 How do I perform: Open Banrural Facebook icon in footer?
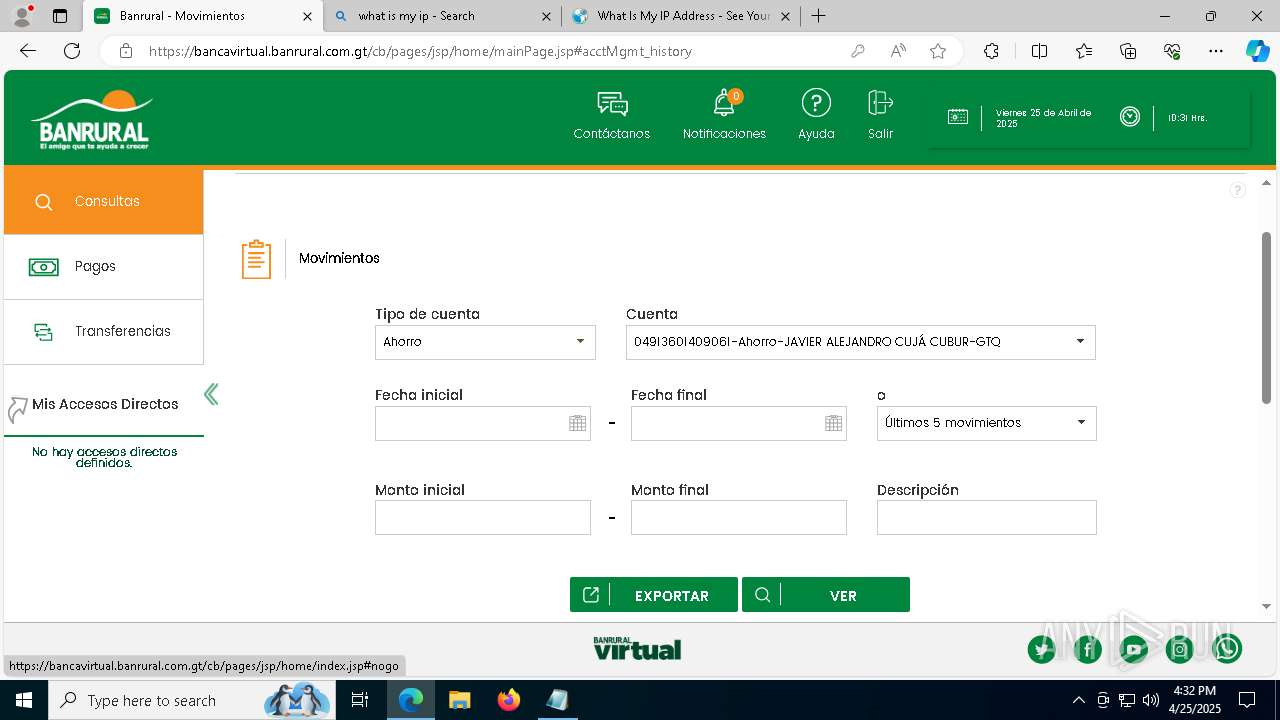1088,649
